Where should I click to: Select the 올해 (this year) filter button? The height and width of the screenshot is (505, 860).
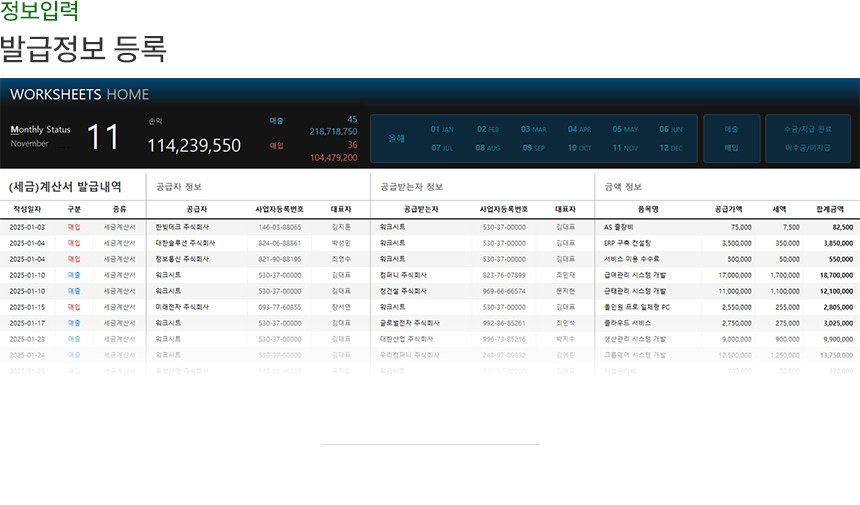click(397, 138)
